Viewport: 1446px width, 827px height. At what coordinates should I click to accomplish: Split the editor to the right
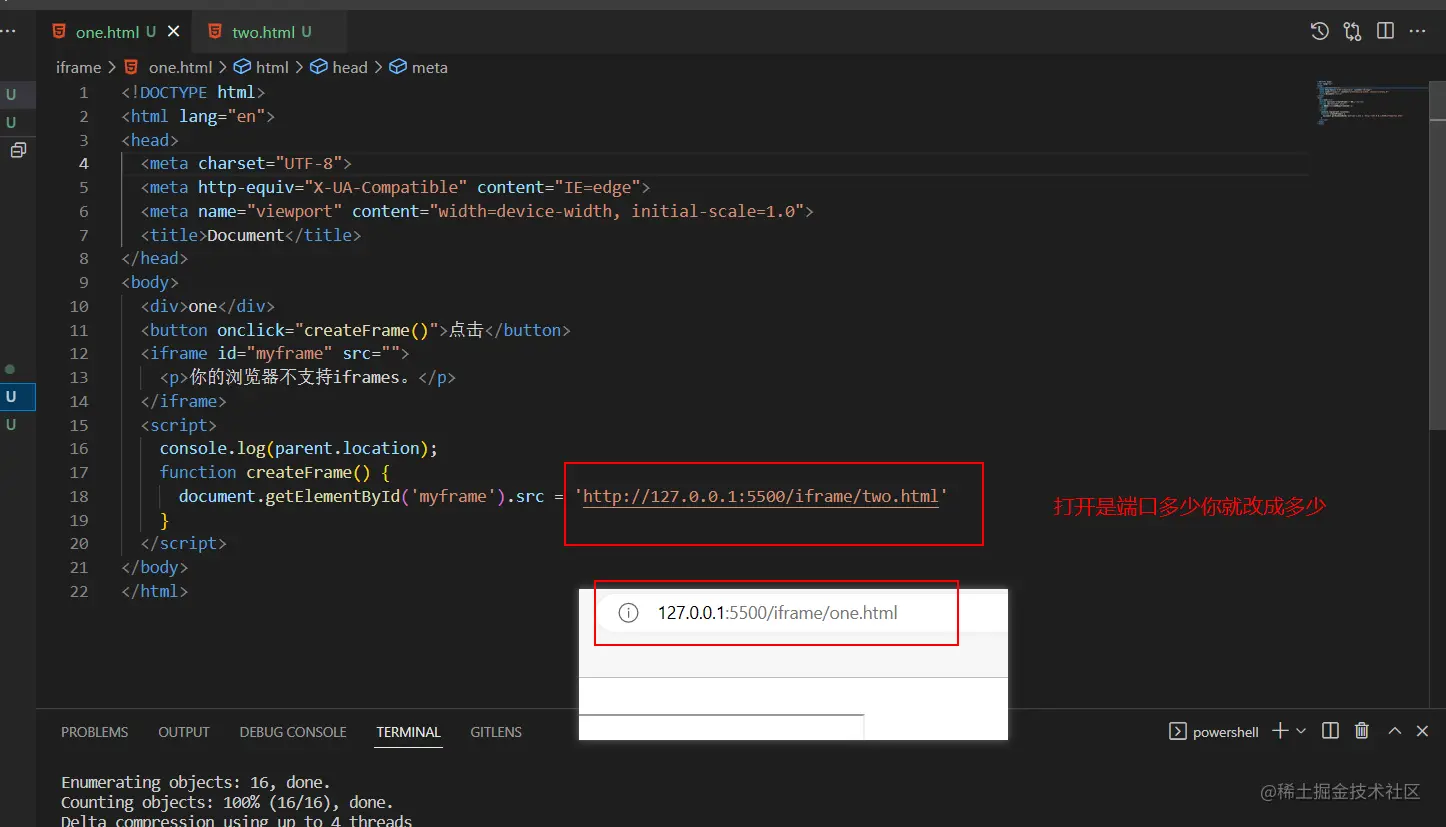coord(1385,31)
